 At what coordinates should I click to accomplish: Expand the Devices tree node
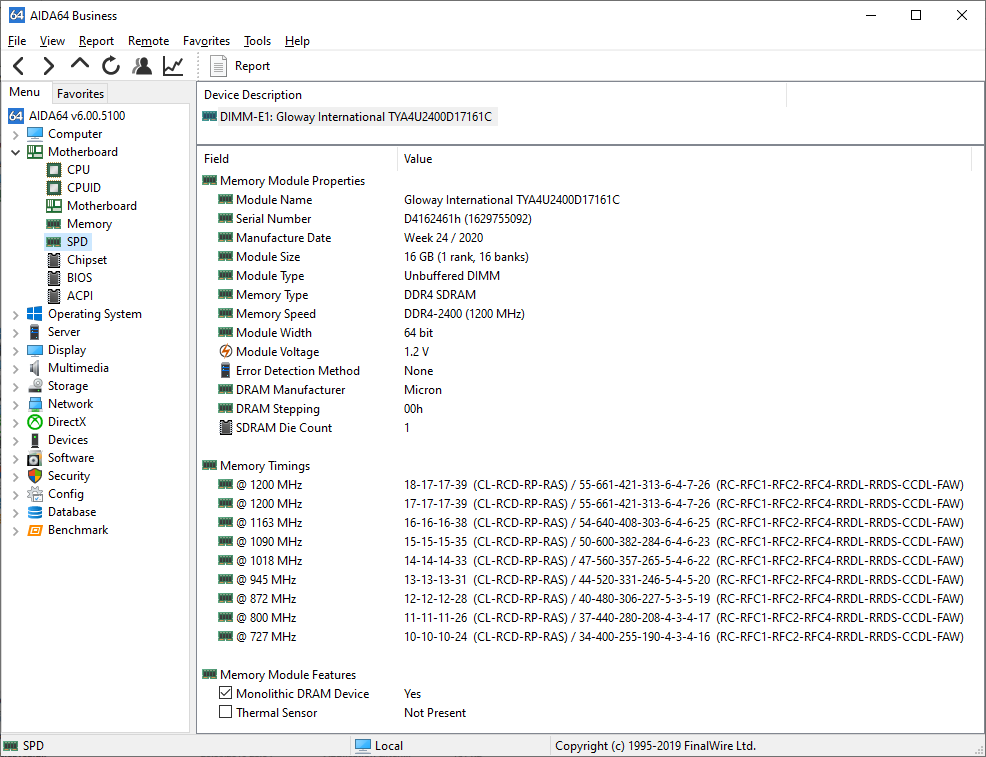point(16,440)
